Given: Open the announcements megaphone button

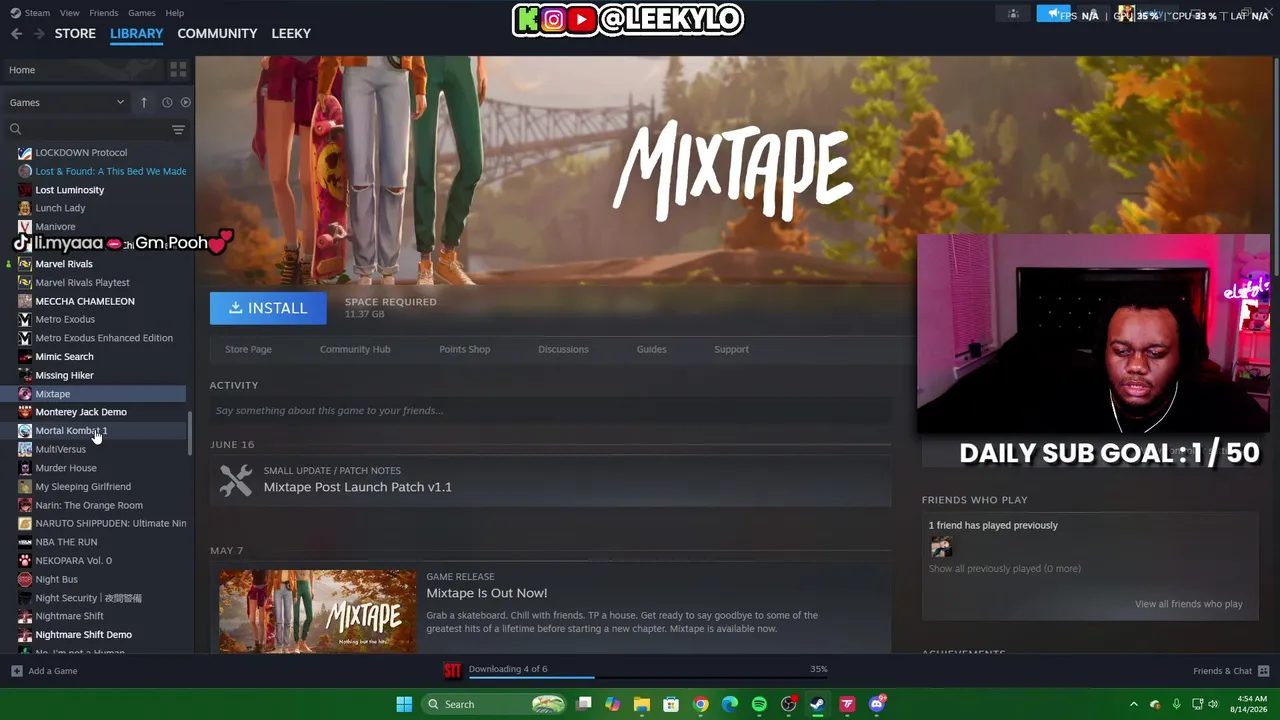Looking at the screenshot, I should click(1053, 14).
